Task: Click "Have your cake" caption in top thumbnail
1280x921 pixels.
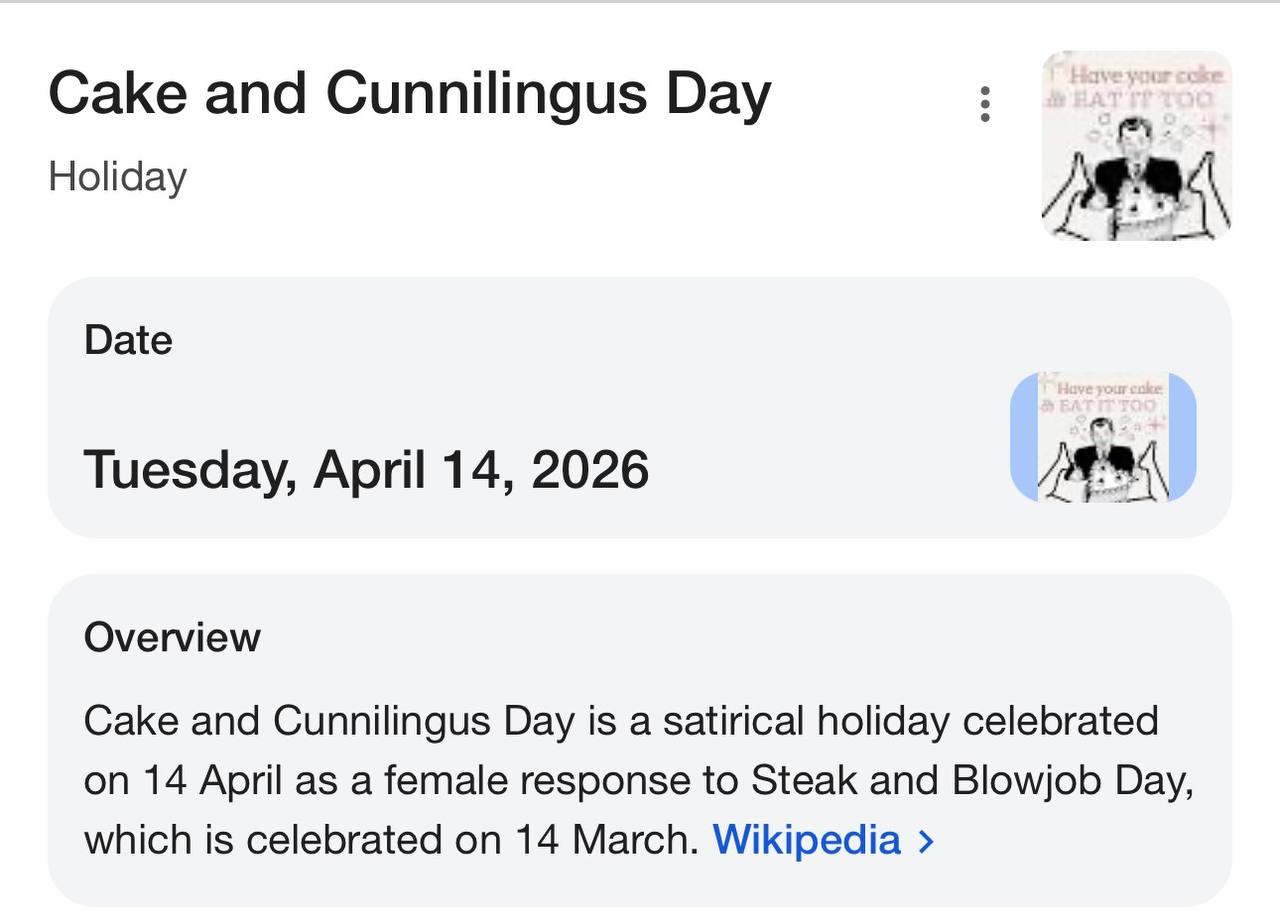Action: point(1145,74)
